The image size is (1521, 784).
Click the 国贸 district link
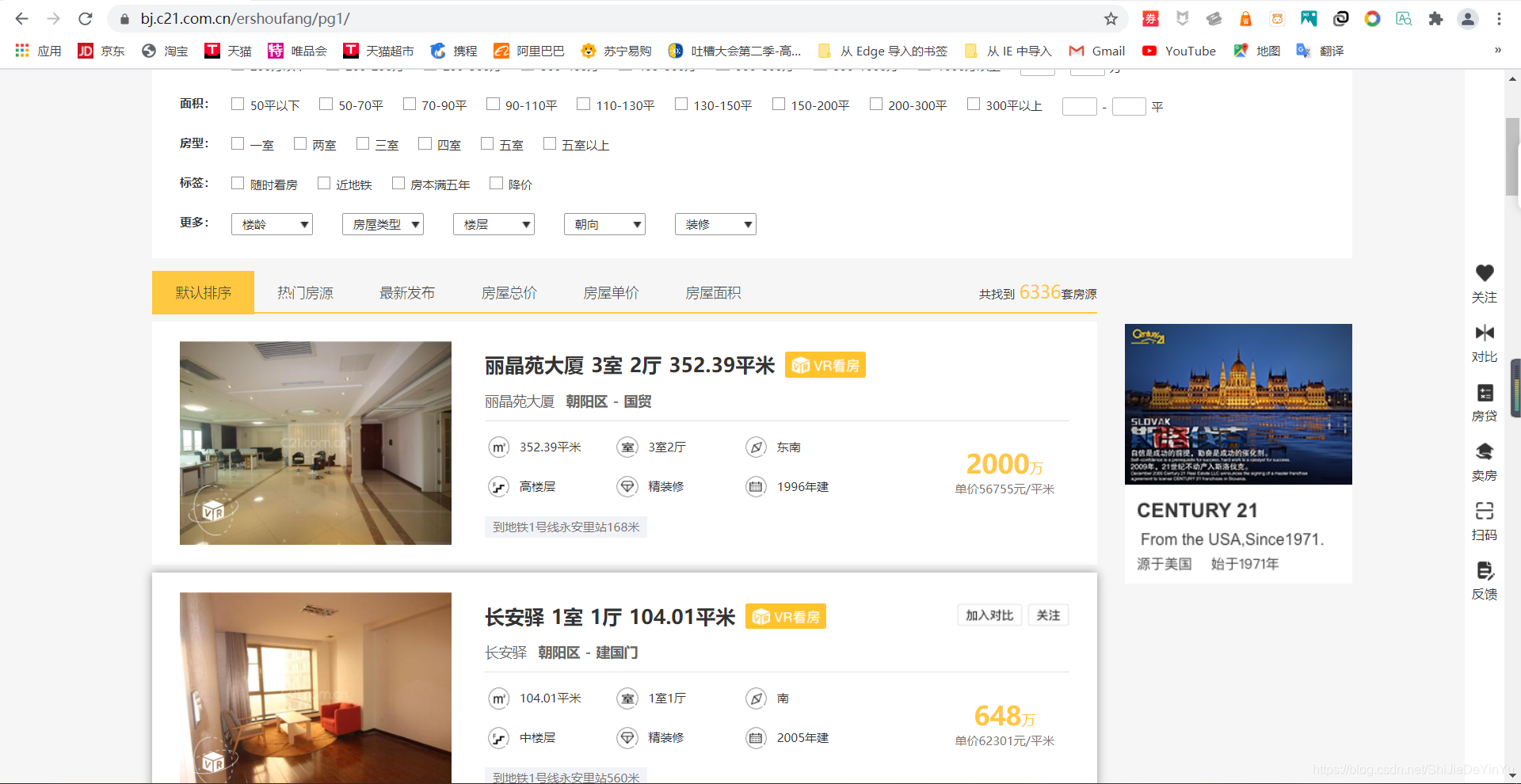638,402
